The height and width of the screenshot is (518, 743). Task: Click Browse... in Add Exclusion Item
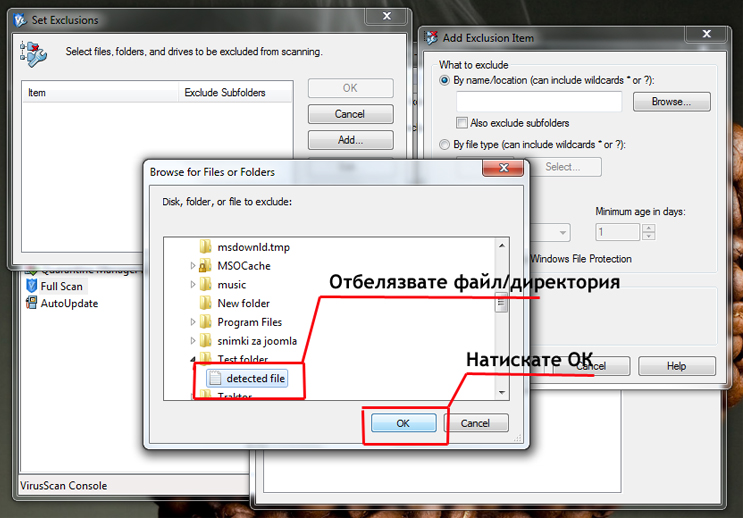[671, 101]
